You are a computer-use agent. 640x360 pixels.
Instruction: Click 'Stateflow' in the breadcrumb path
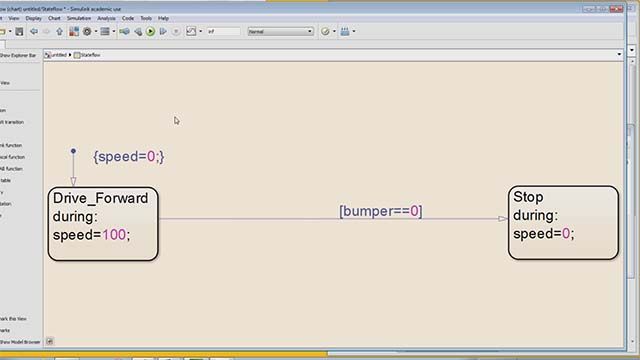click(90, 55)
